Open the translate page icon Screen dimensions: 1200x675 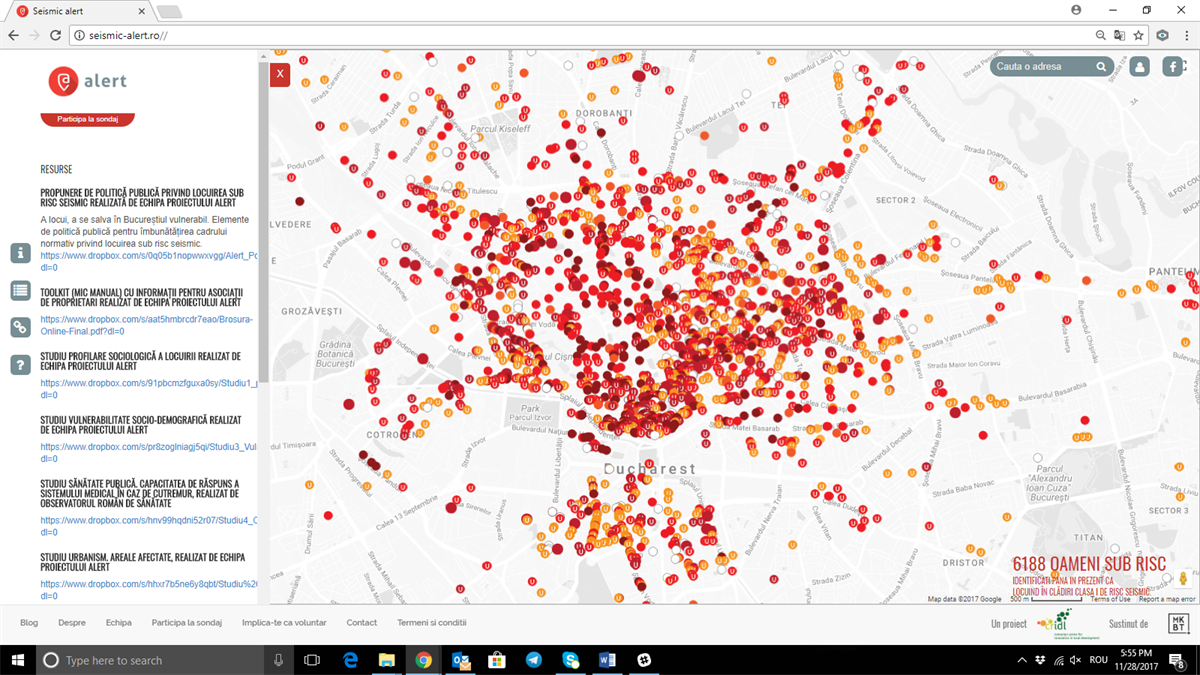pyautogui.click(x=1120, y=35)
